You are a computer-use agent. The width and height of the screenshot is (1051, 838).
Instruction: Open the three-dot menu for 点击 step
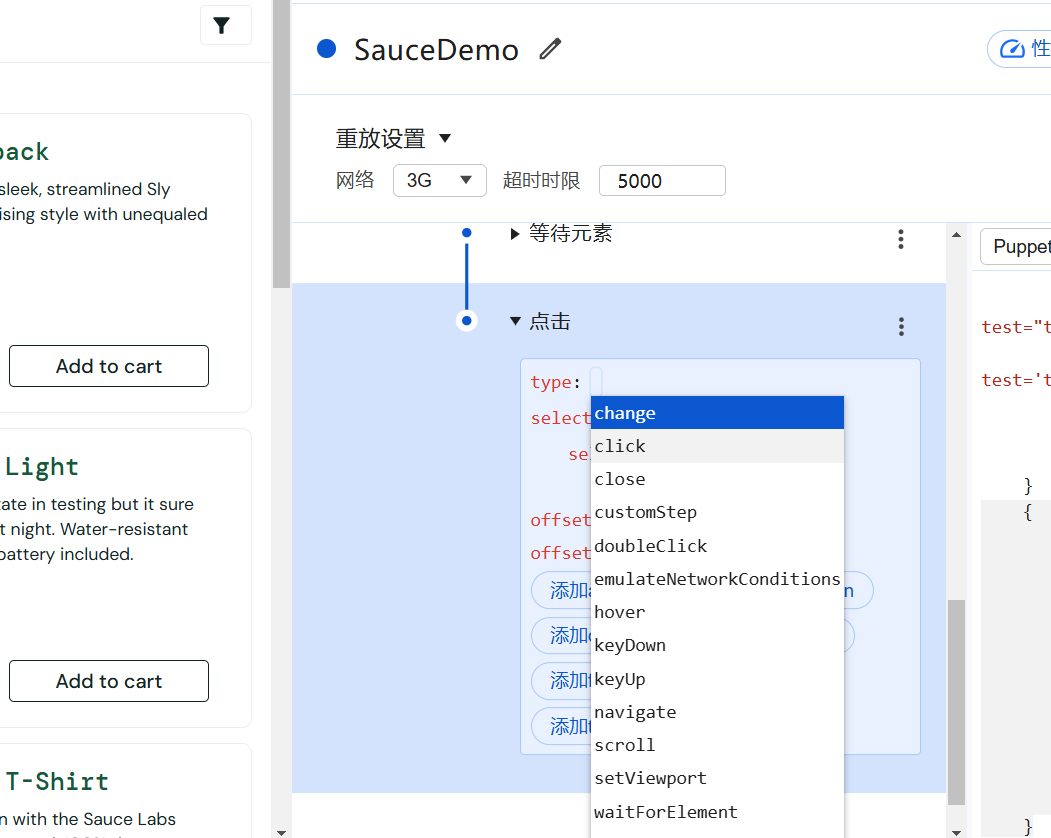click(901, 326)
